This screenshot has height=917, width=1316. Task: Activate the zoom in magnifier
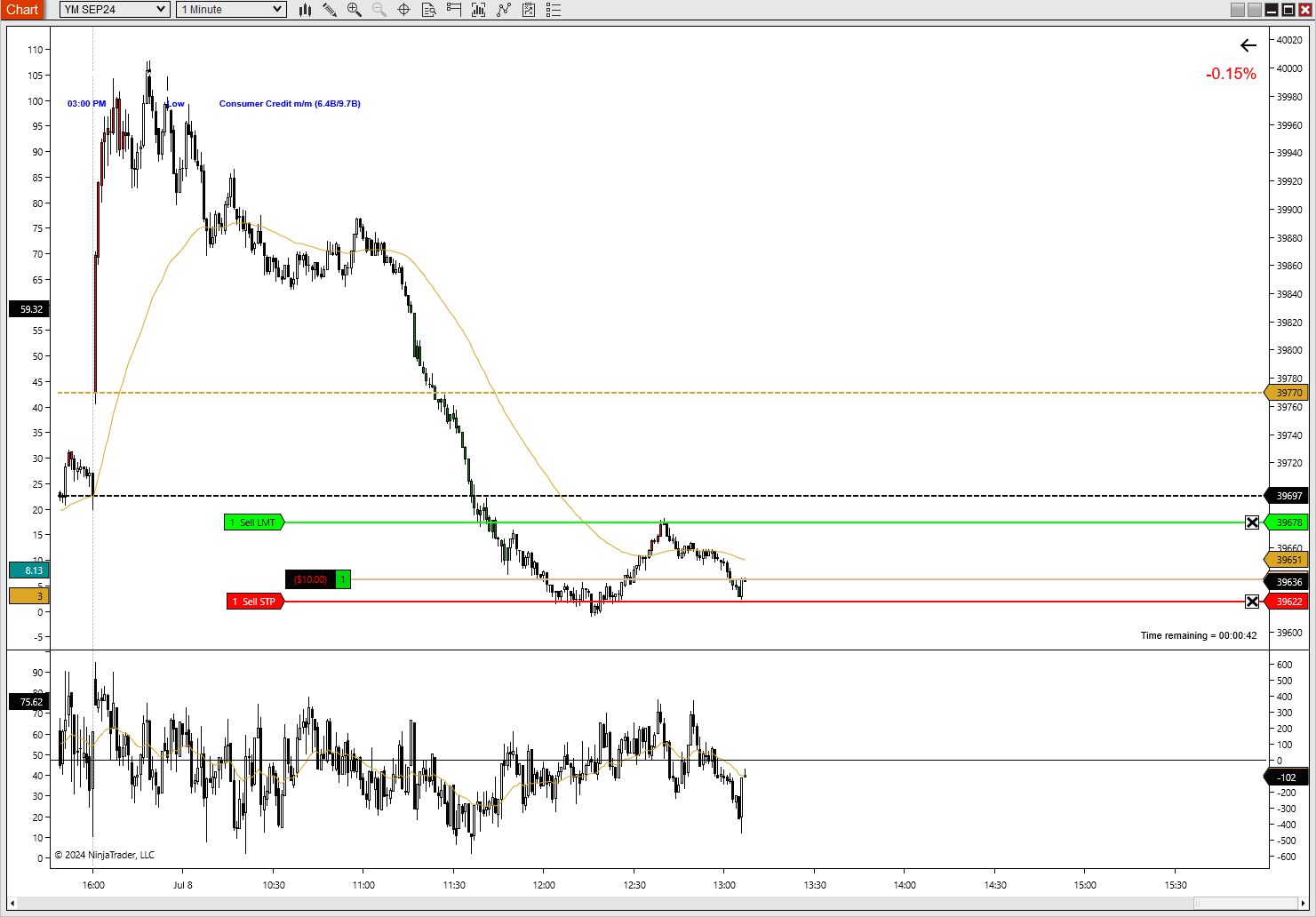[x=355, y=10]
